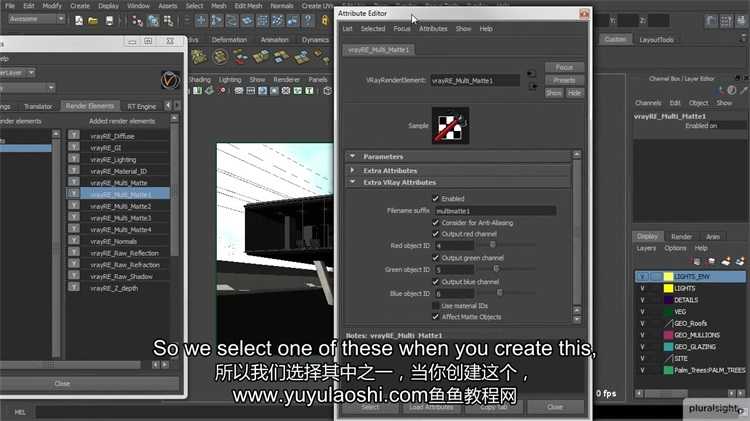Image resolution: width=750 pixels, height=421 pixels.
Task: Toggle Output green channel checkbox
Action: click(435, 258)
